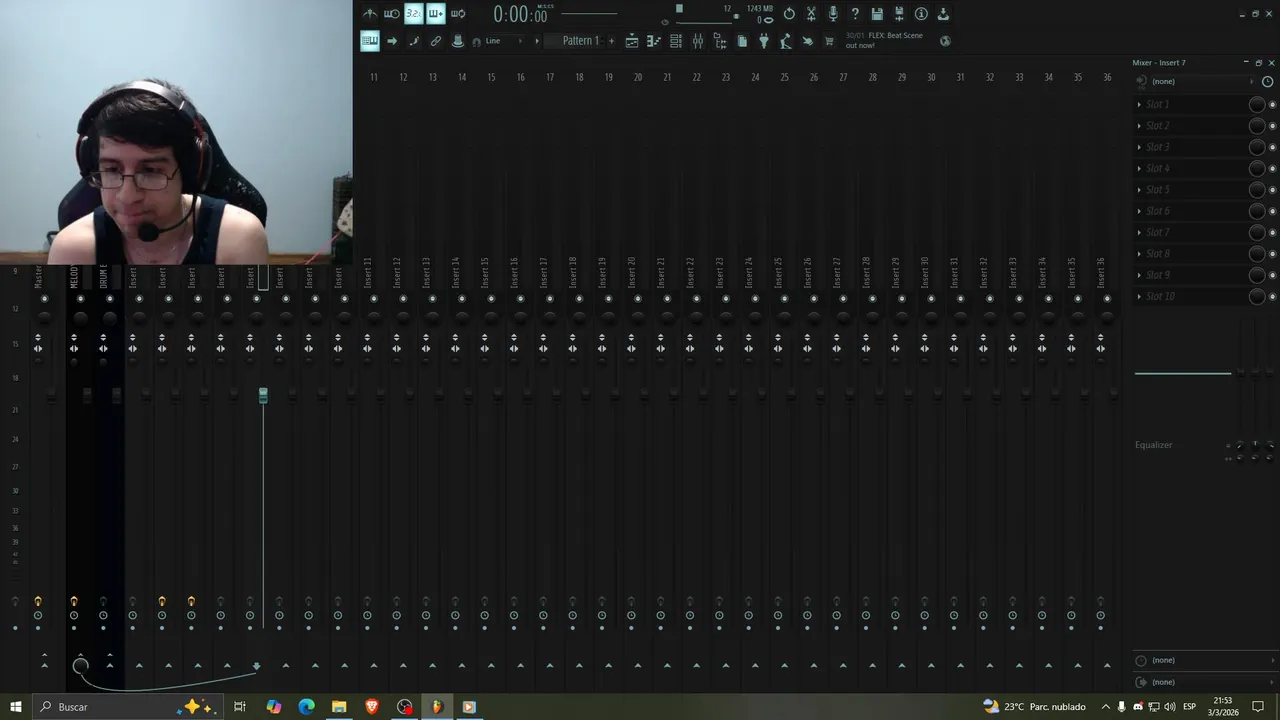1280x720 pixels.
Task: Click the globe icon beside news panel
Action: (945, 41)
